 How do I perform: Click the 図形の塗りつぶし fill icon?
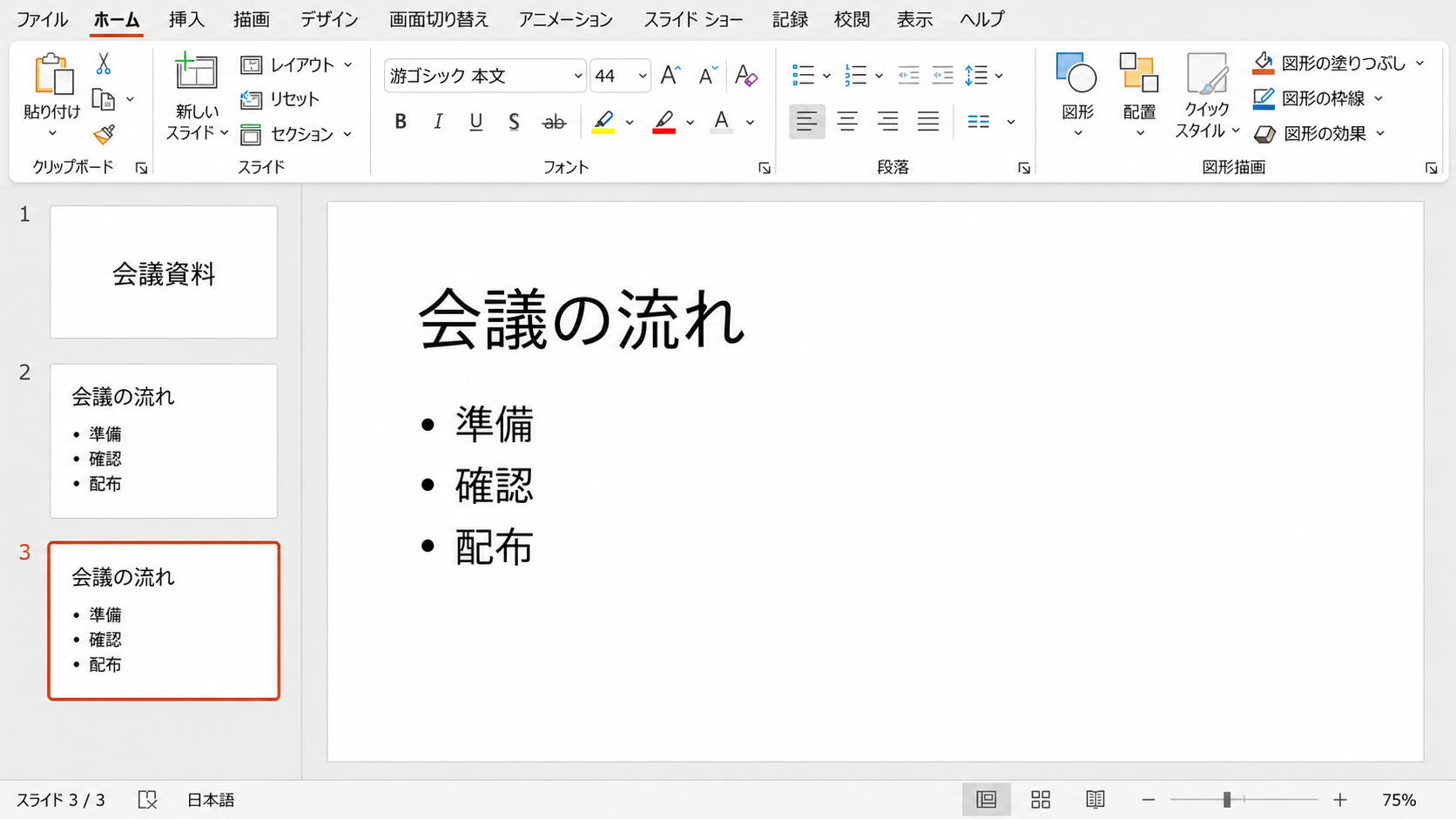coord(1263,64)
